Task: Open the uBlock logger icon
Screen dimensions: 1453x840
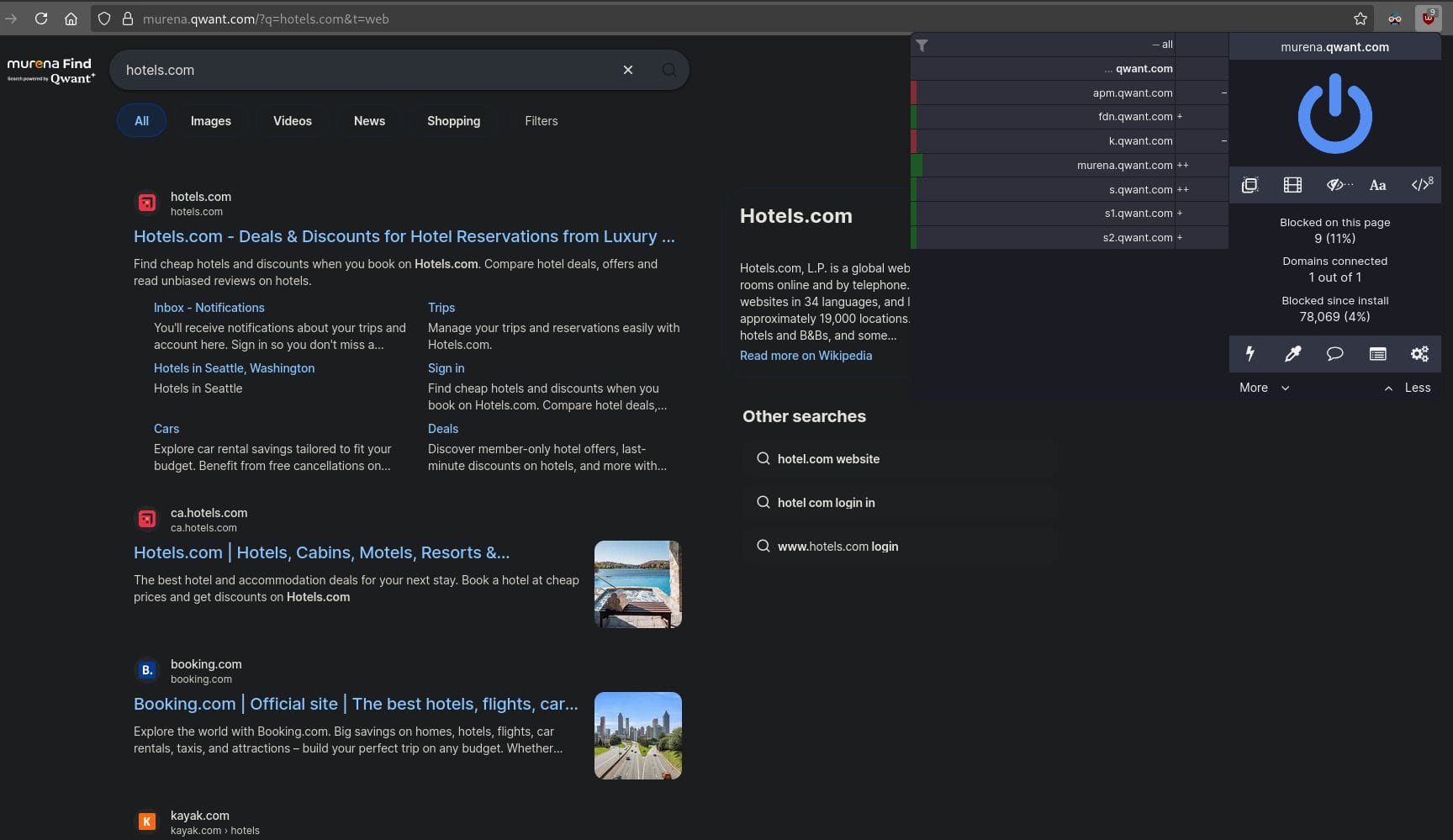Action: click(1377, 354)
